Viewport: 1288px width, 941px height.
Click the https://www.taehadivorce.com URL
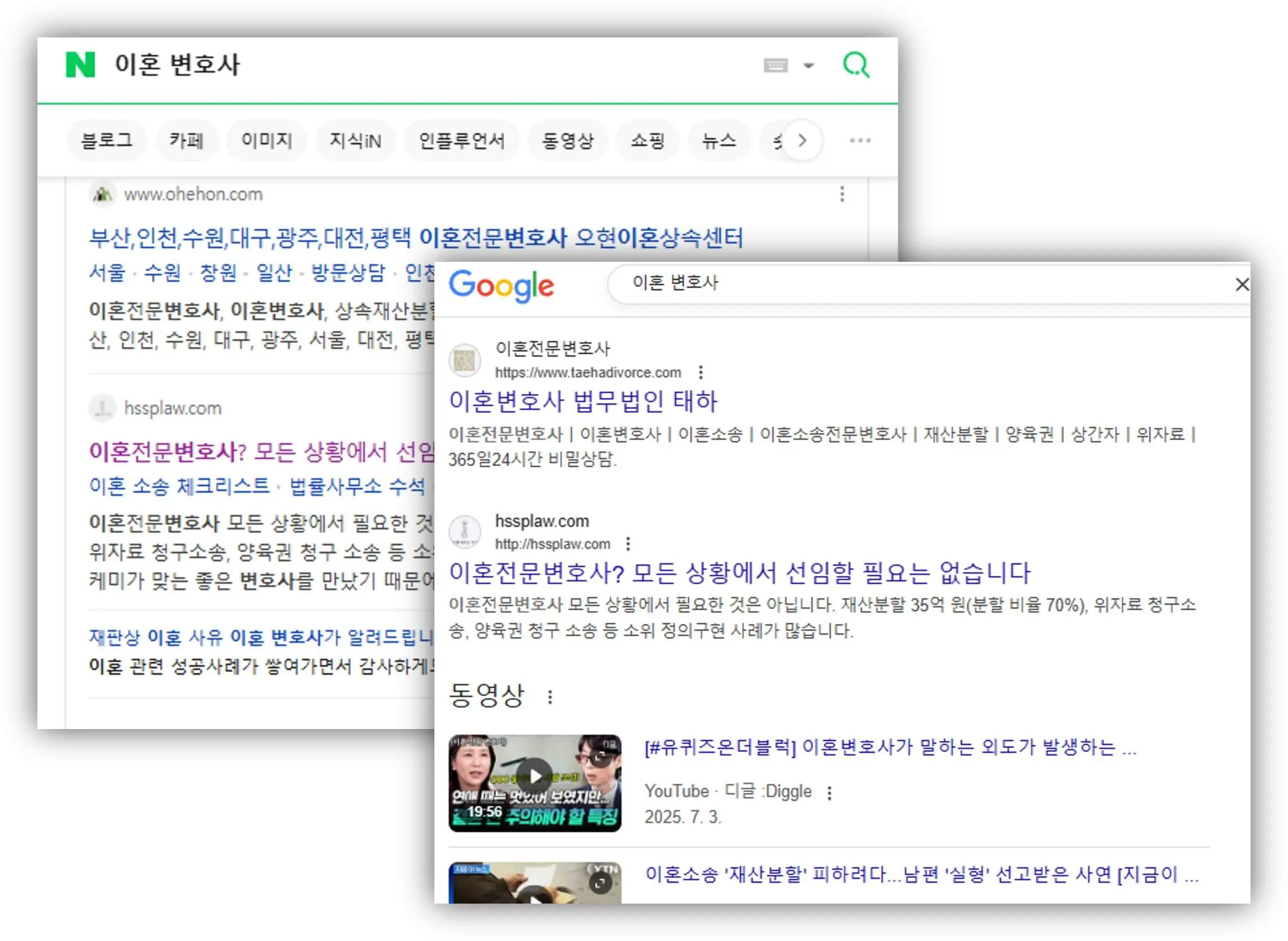click(x=587, y=372)
